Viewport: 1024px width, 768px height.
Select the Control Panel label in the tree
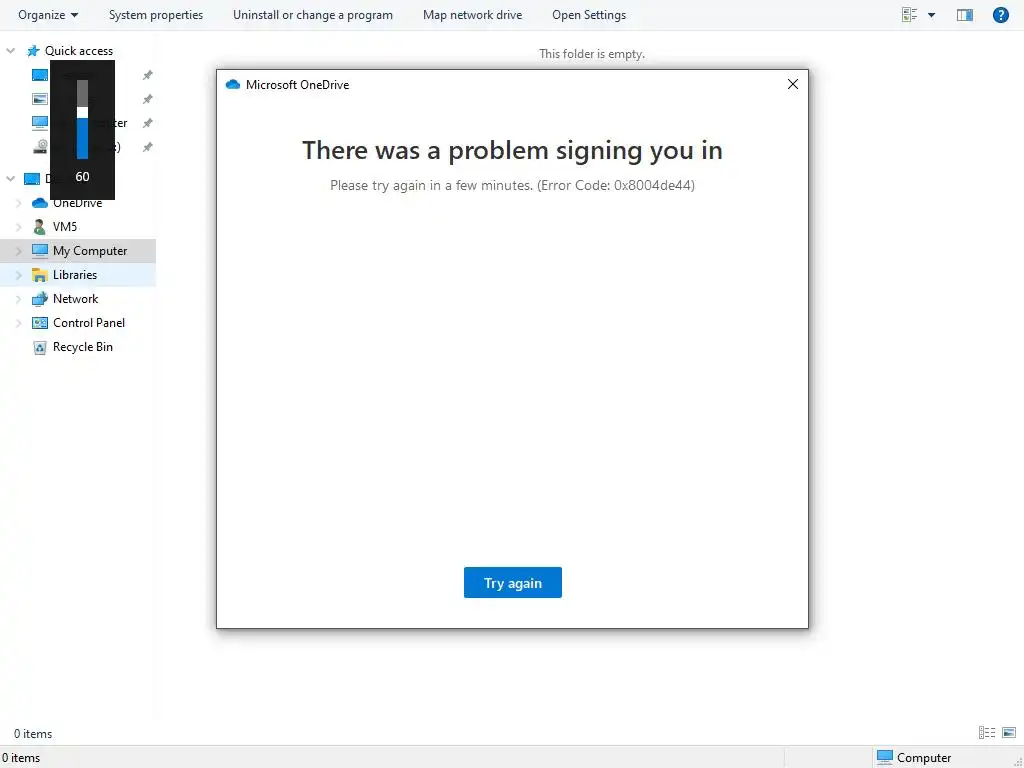coord(89,323)
